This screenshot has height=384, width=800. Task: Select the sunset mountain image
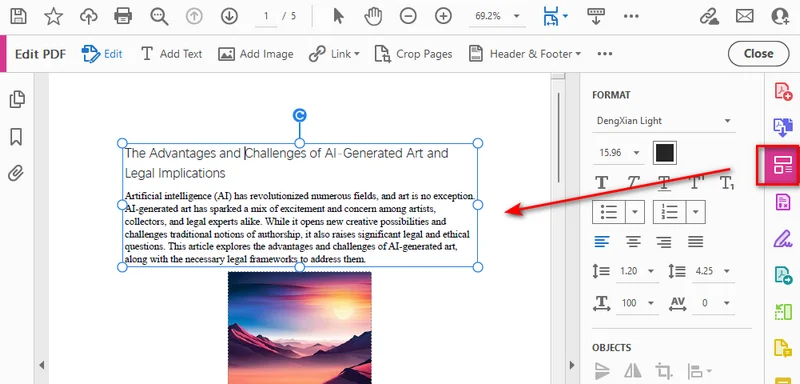pos(299,327)
